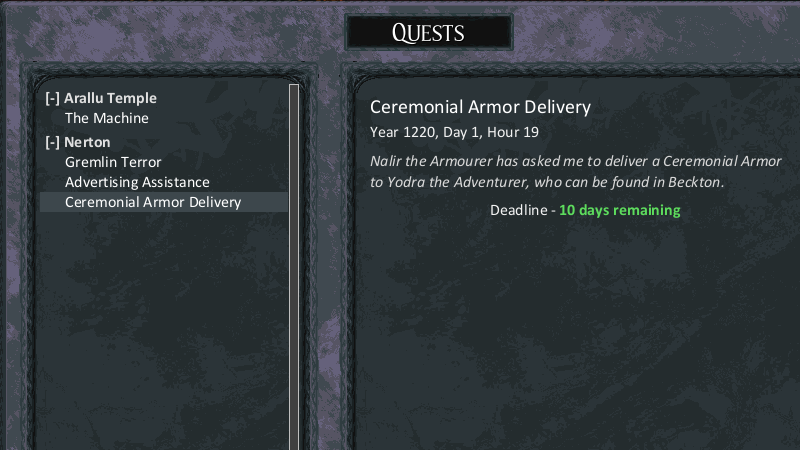Click the Deadline label
Screen dimensions: 800x450
pos(518,210)
